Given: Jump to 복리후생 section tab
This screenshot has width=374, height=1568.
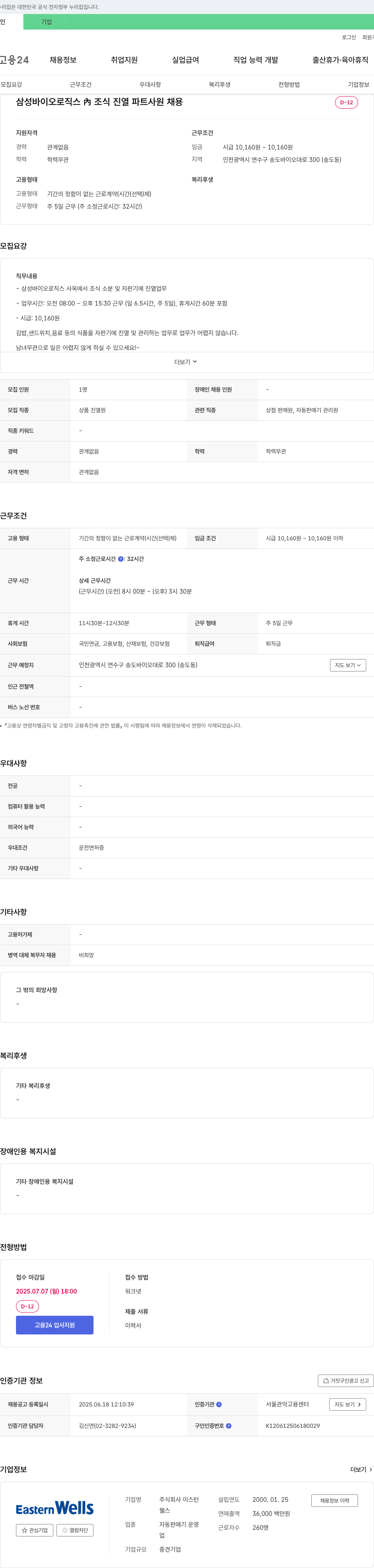Looking at the screenshot, I should [x=219, y=84].
